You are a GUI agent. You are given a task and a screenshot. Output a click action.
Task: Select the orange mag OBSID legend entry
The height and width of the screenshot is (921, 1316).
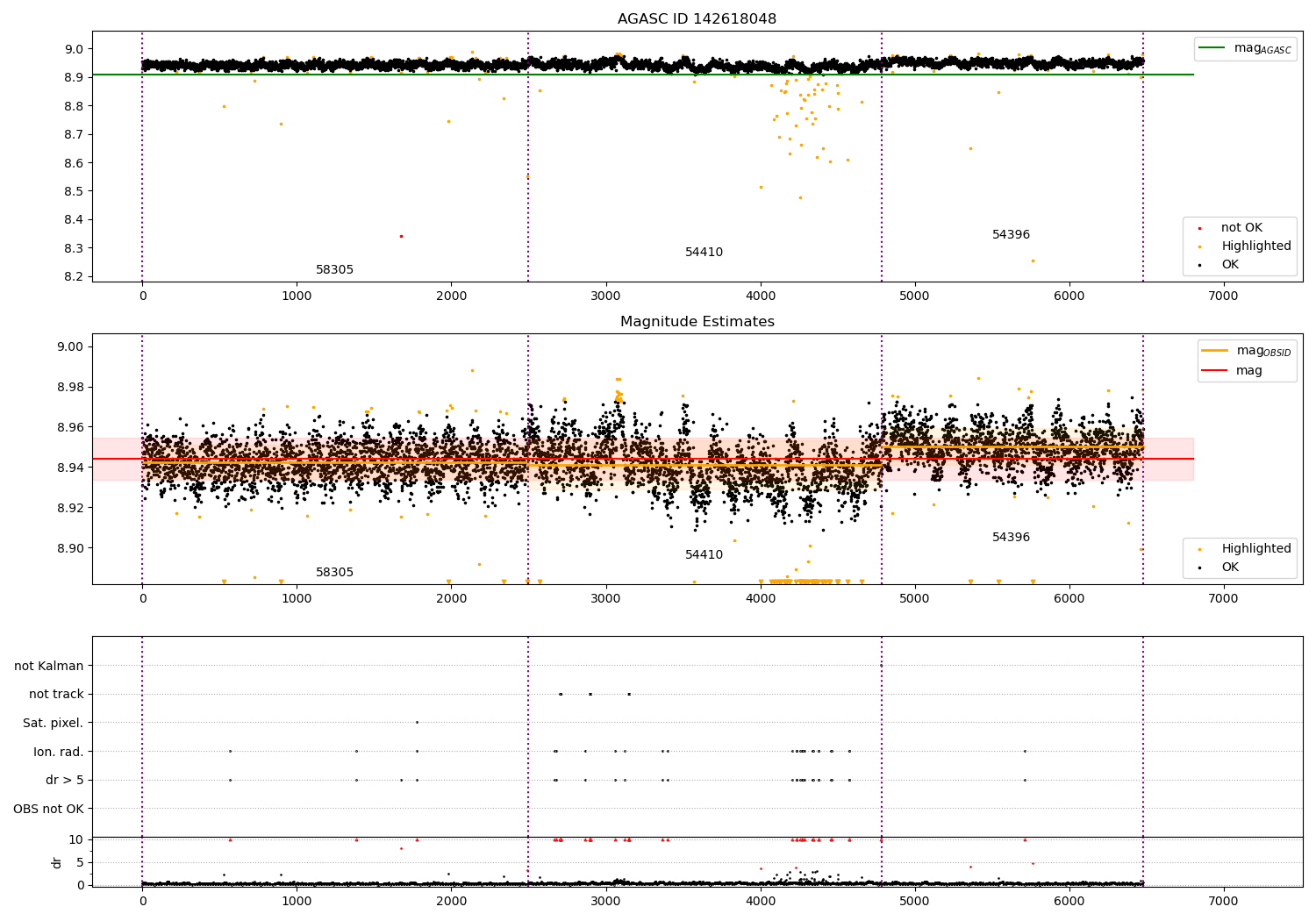(1246, 351)
